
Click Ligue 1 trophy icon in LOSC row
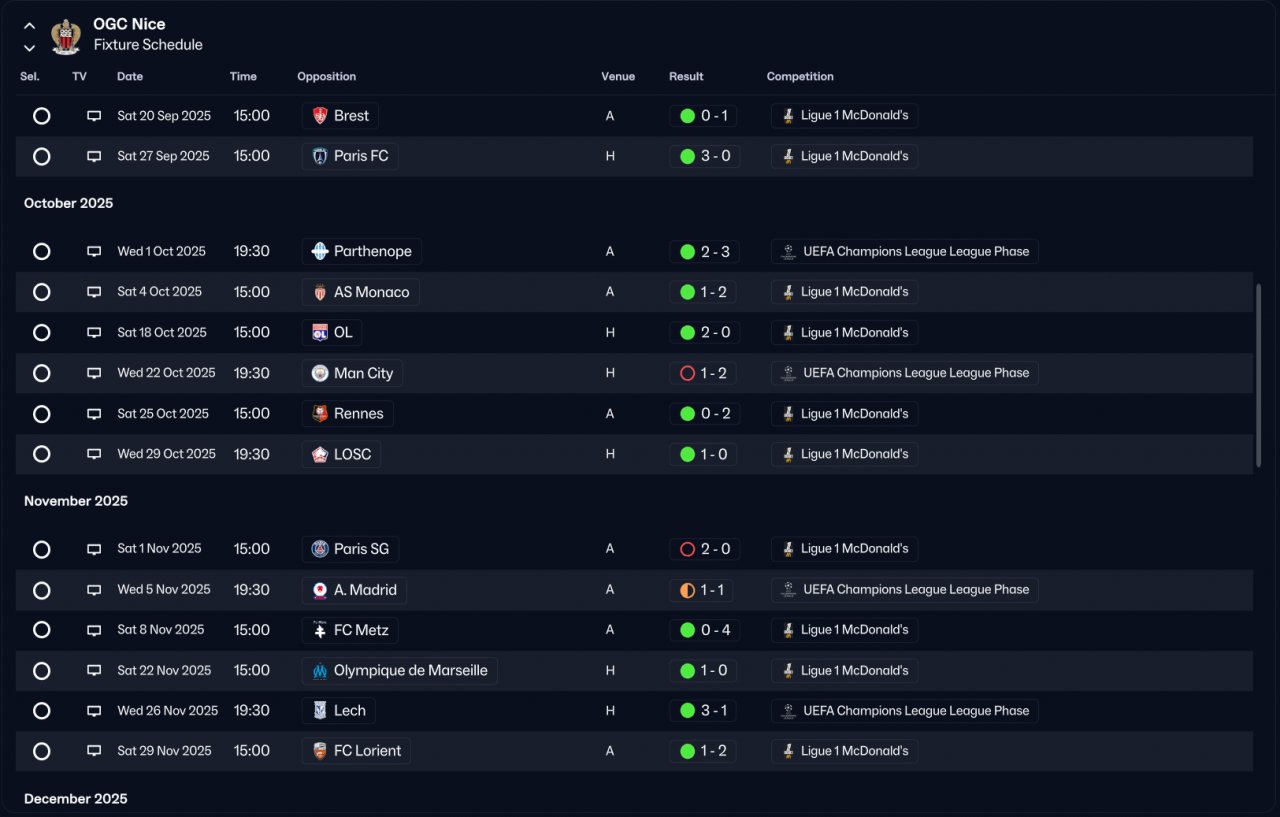coord(788,454)
